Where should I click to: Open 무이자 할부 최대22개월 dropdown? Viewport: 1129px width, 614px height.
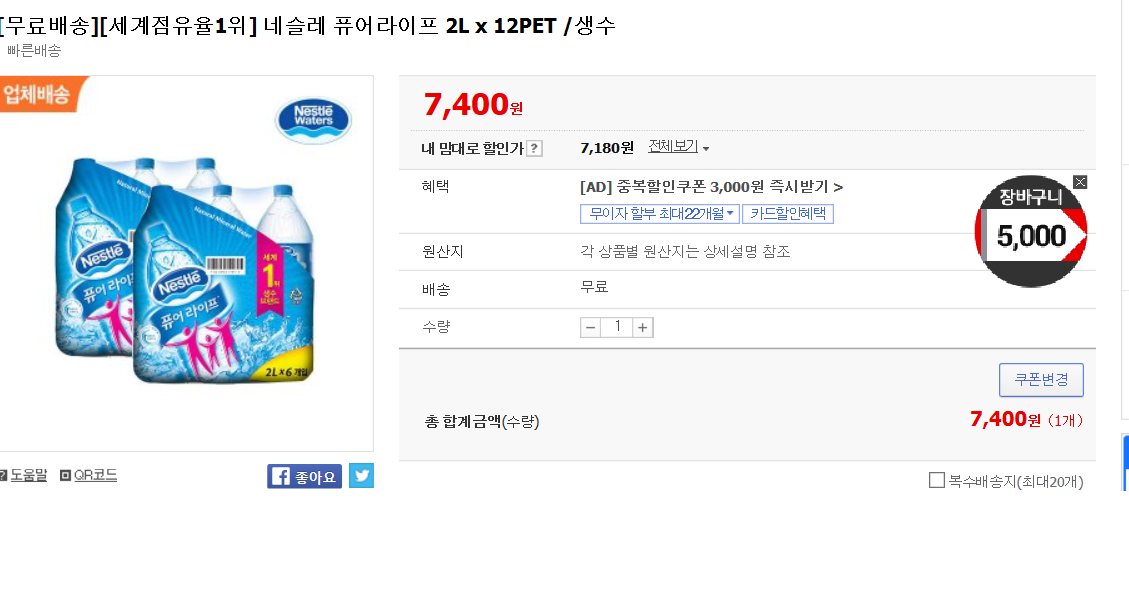pos(659,214)
